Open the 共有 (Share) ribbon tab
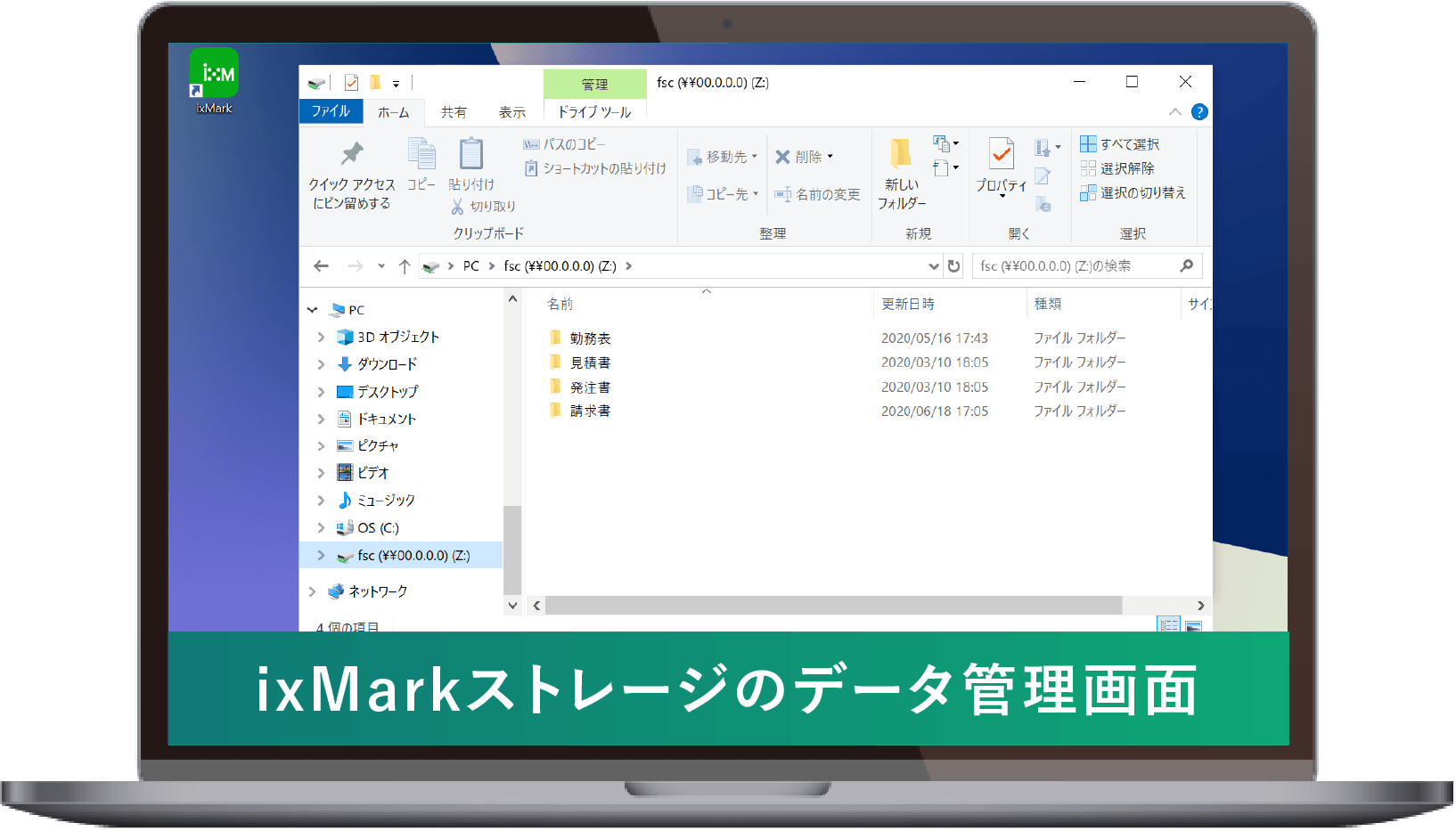Viewport: 1456px width, 831px height. coord(454,112)
